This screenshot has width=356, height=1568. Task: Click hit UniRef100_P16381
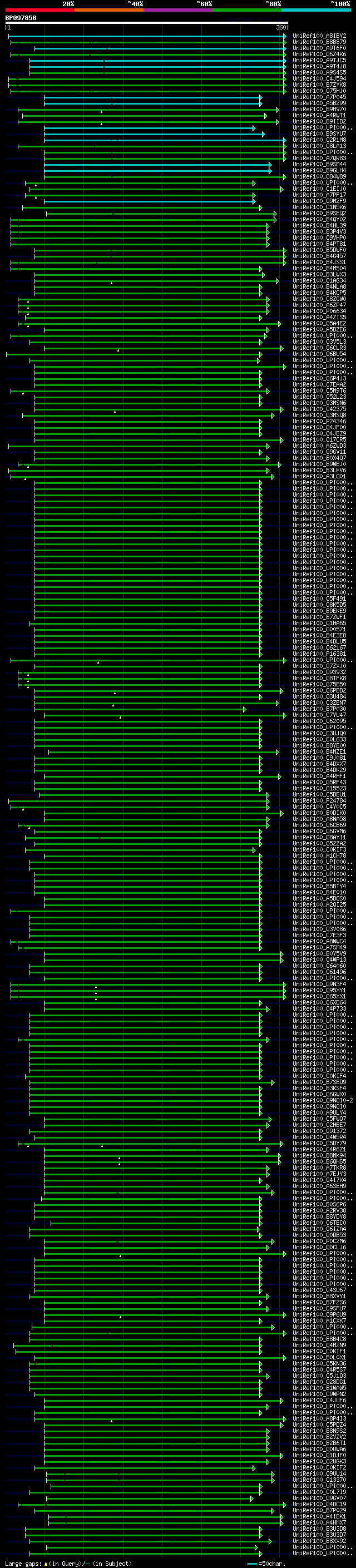click(x=319, y=654)
